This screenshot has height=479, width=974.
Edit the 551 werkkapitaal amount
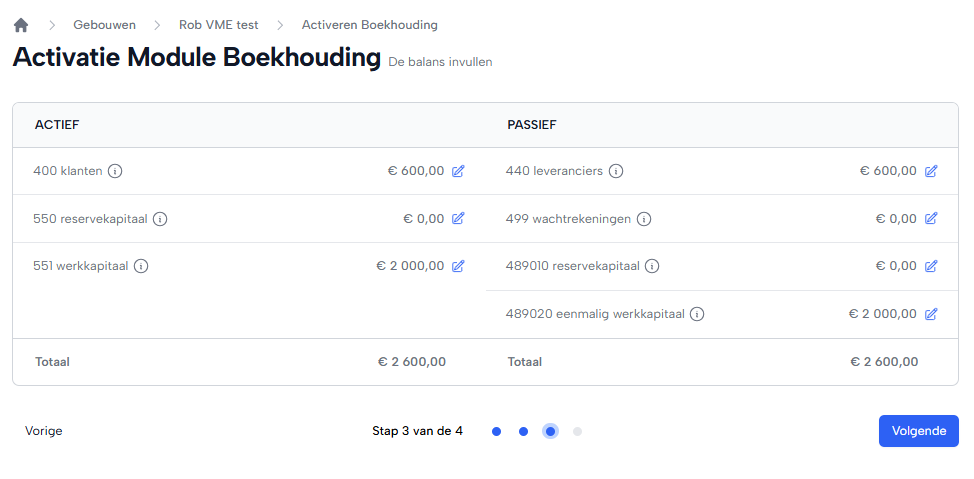click(x=458, y=266)
